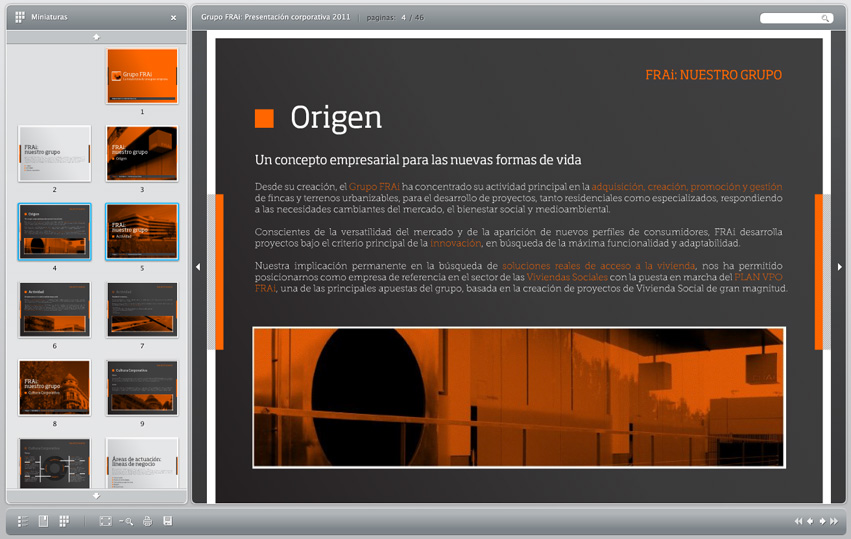Flip to previous page with left side arrow
Viewport: 851px width, 539px height.
(198, 267)
